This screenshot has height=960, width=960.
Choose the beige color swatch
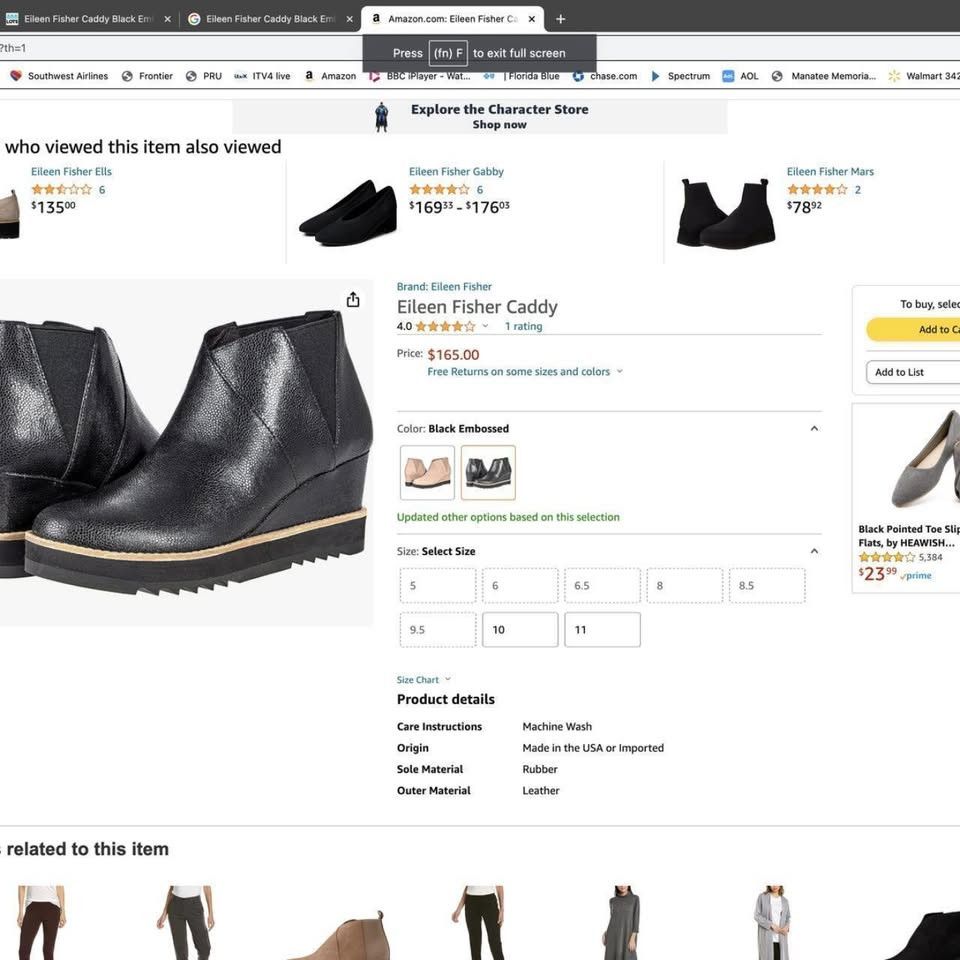pyautogui.click(x=427, y=472)
